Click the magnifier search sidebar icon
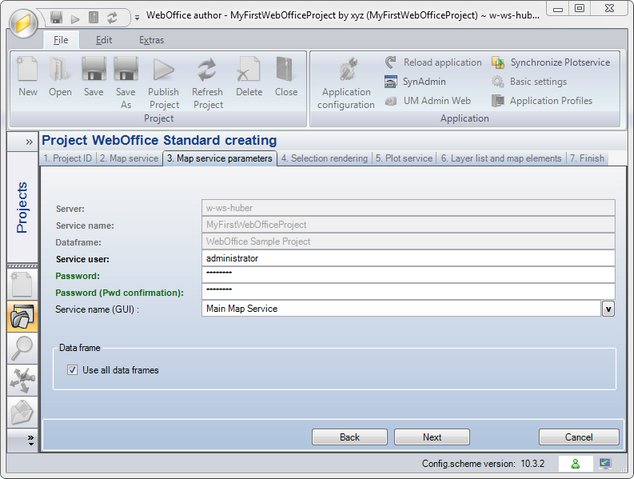 [22, 348]
